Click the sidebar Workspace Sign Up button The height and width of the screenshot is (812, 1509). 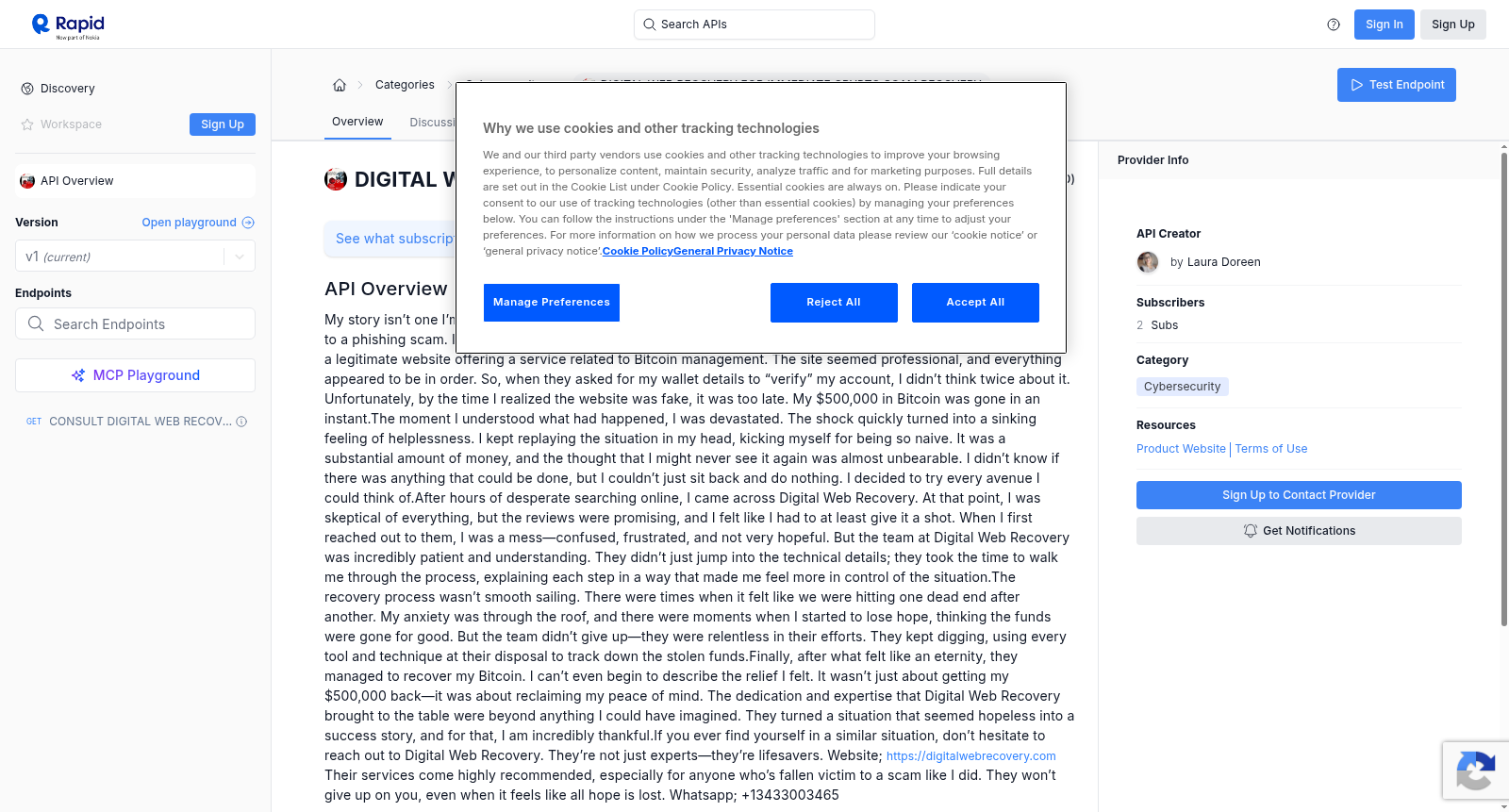pyautogui.click(x=223, y=124)
